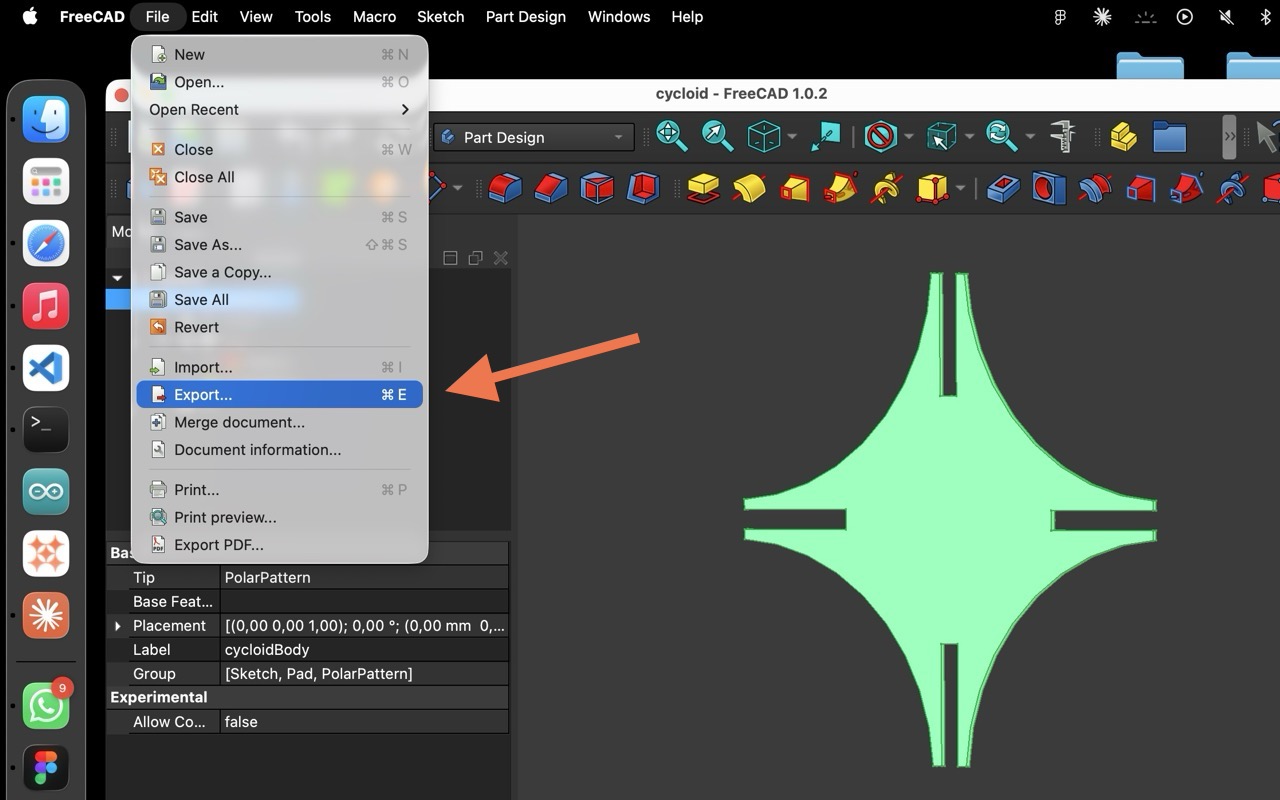The image size is (1280, 800).
Task: Toggle the panel float button
Action: pos(475,258)
